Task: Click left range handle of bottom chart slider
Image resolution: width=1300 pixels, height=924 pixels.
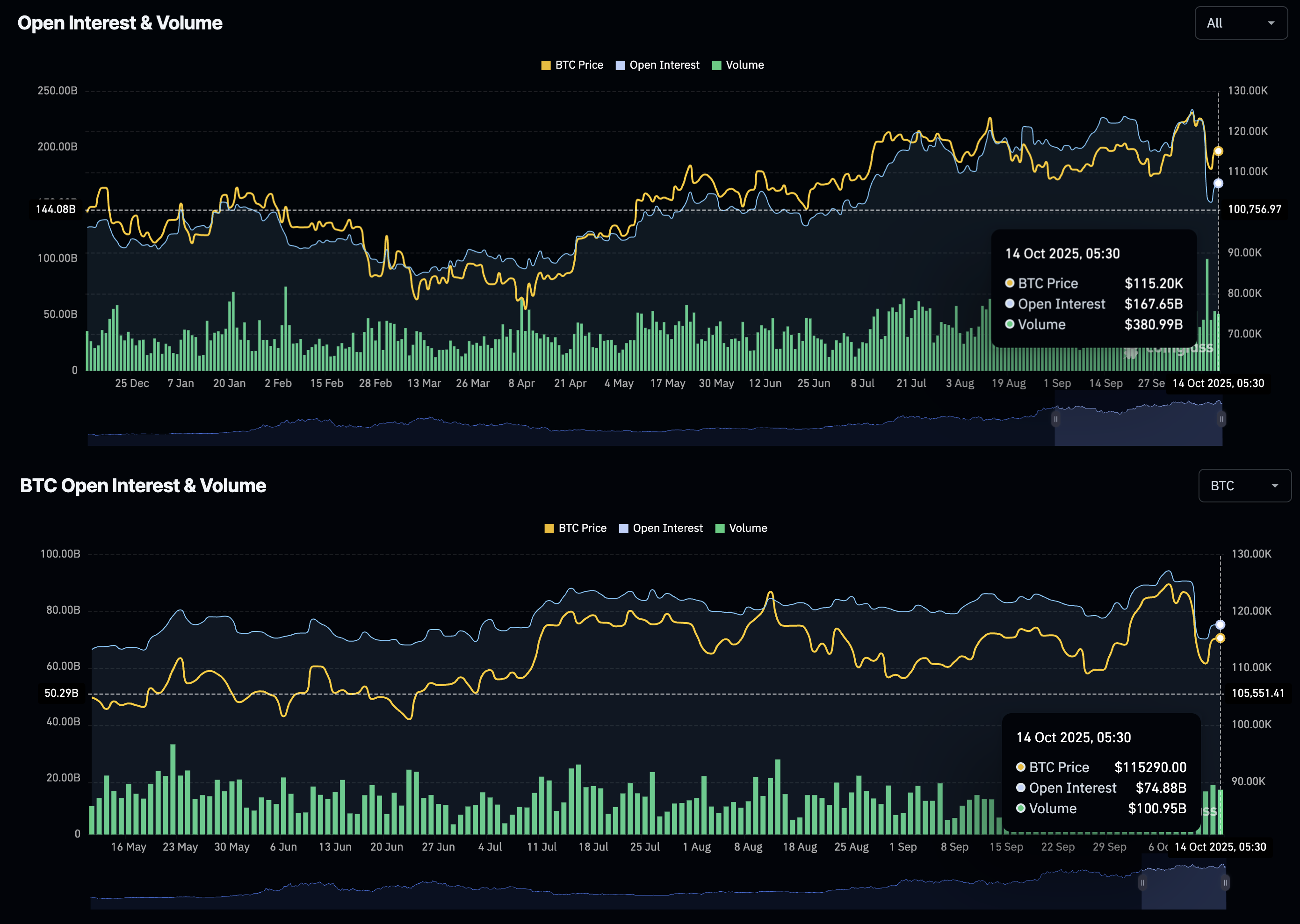Action: click(1142, 883)
